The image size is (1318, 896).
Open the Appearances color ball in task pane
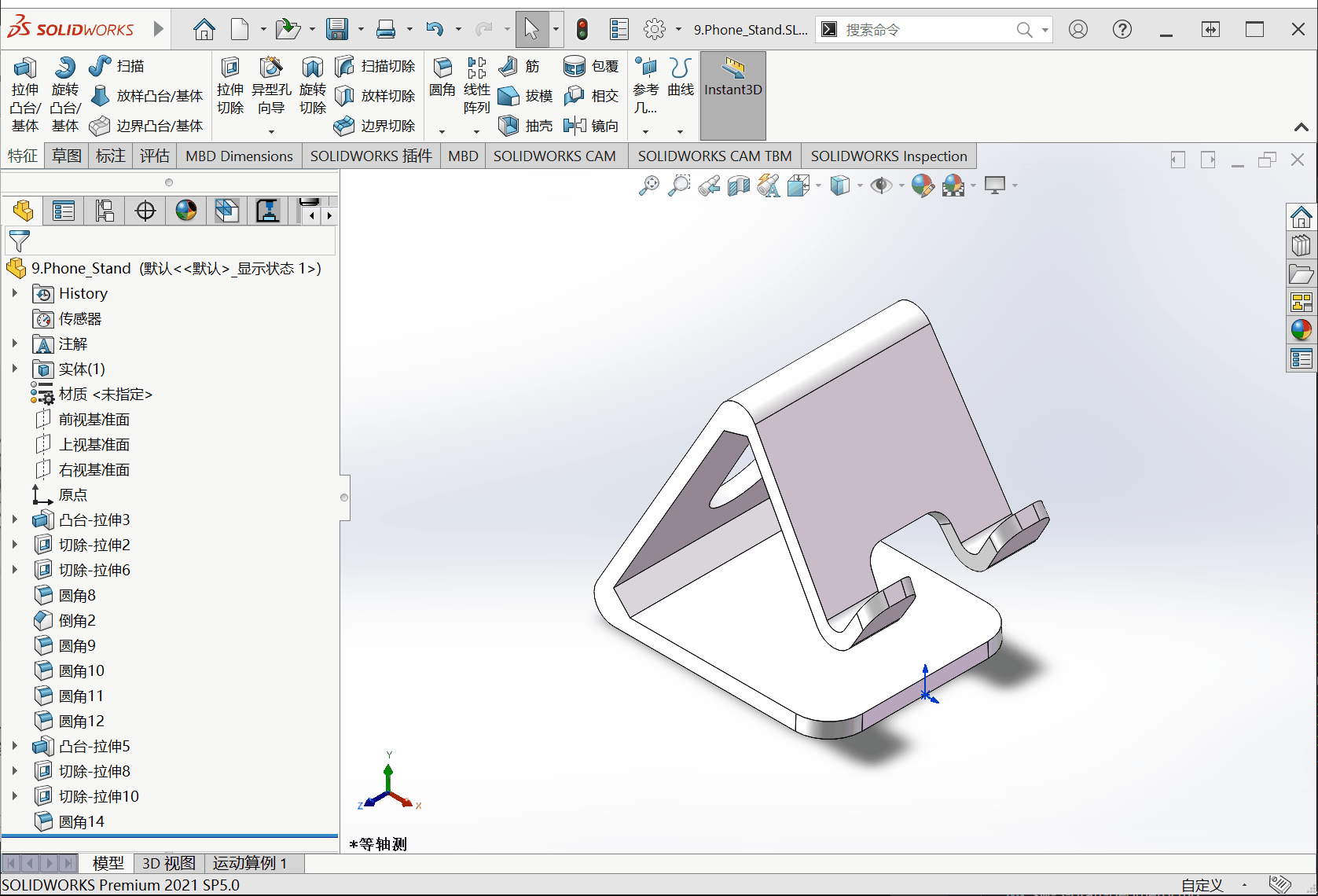[x=1301, y=330]
